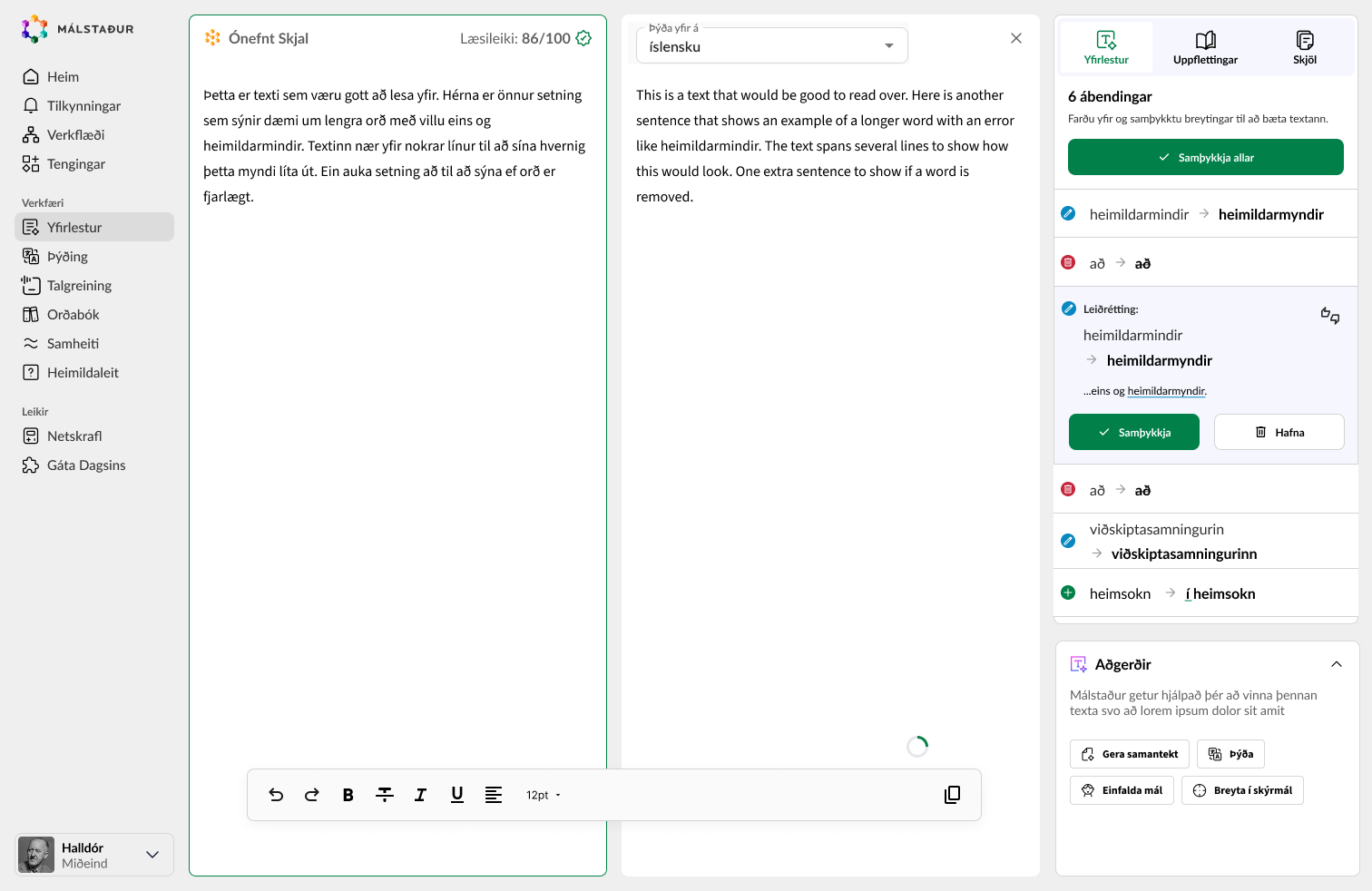1372x891 pixels.
Task: Click the Þýða action button
Action: (1230, 754)
